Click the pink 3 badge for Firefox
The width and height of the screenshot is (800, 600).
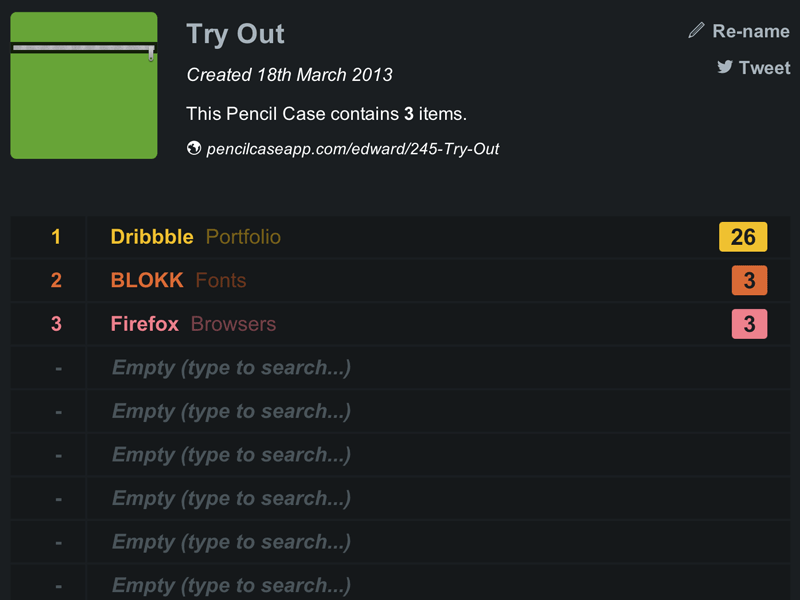(x=749, y=324)
